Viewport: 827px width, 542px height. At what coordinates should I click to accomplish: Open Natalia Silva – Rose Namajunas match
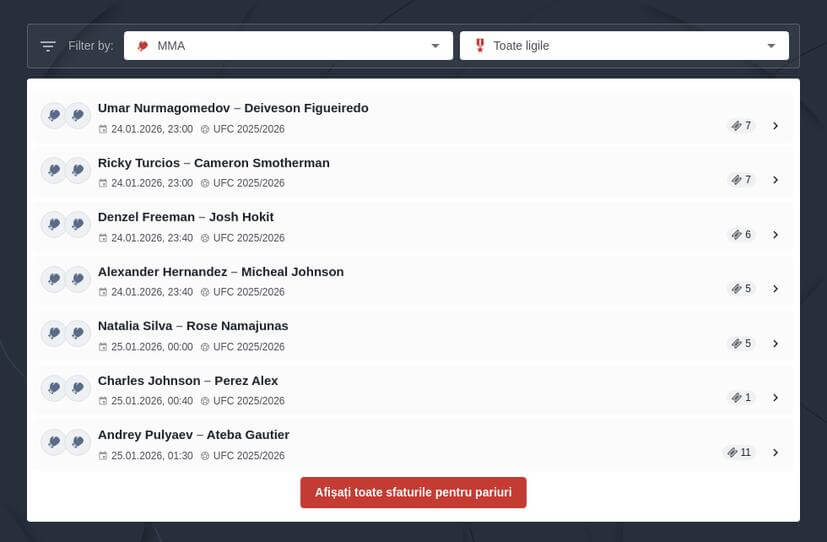[x=193, y=326]
